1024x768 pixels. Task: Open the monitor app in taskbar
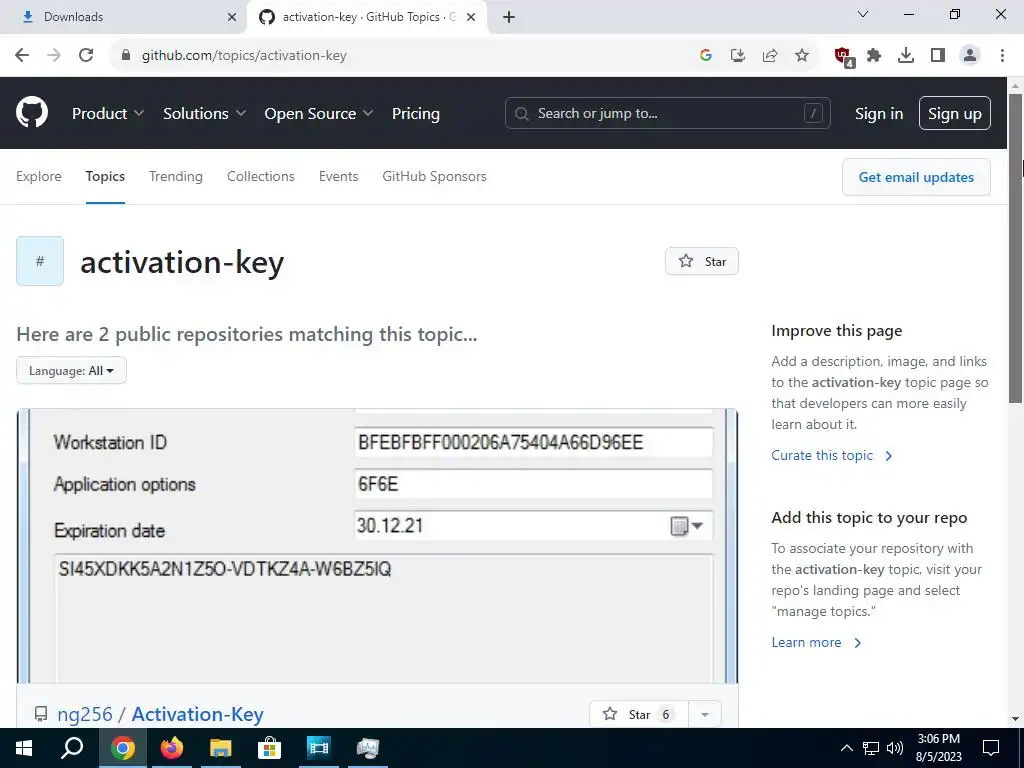368,748
